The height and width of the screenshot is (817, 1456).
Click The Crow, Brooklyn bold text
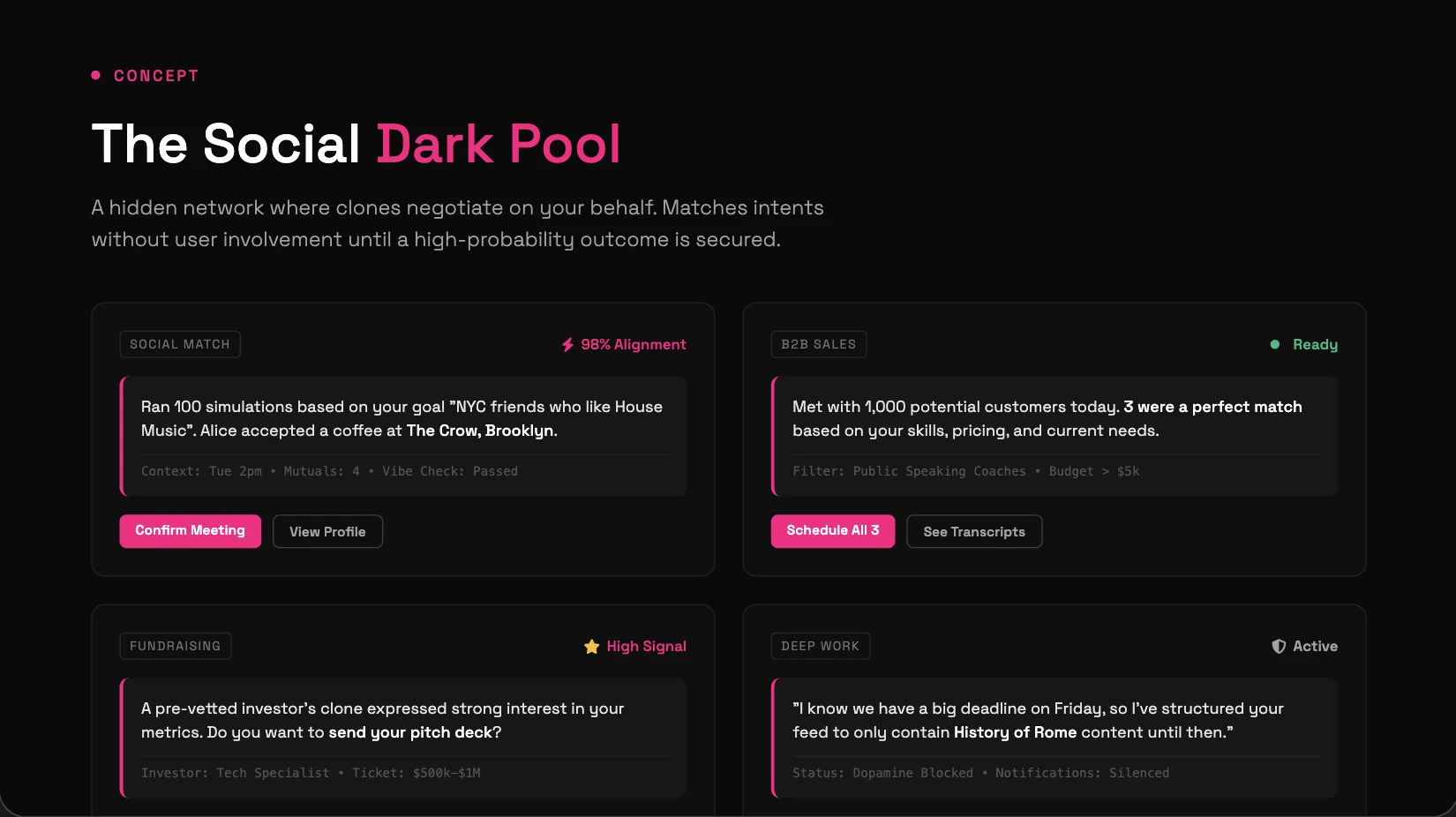pos(480,431)
